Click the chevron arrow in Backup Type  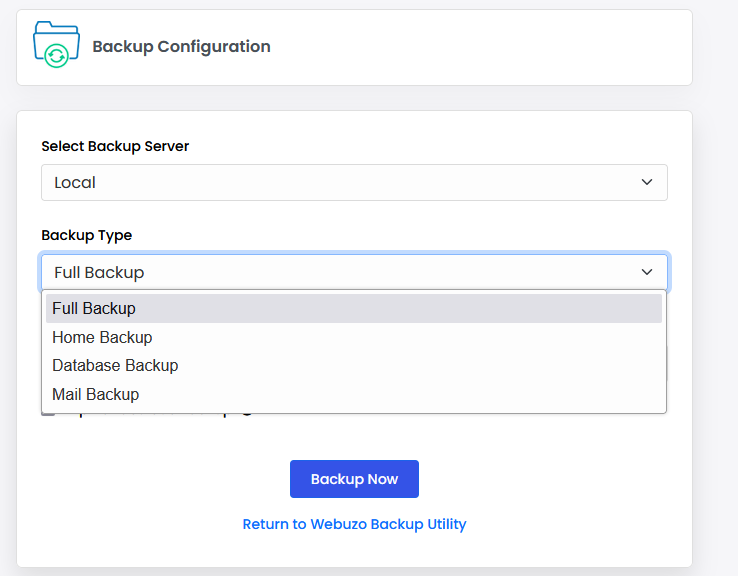point(647,272)
